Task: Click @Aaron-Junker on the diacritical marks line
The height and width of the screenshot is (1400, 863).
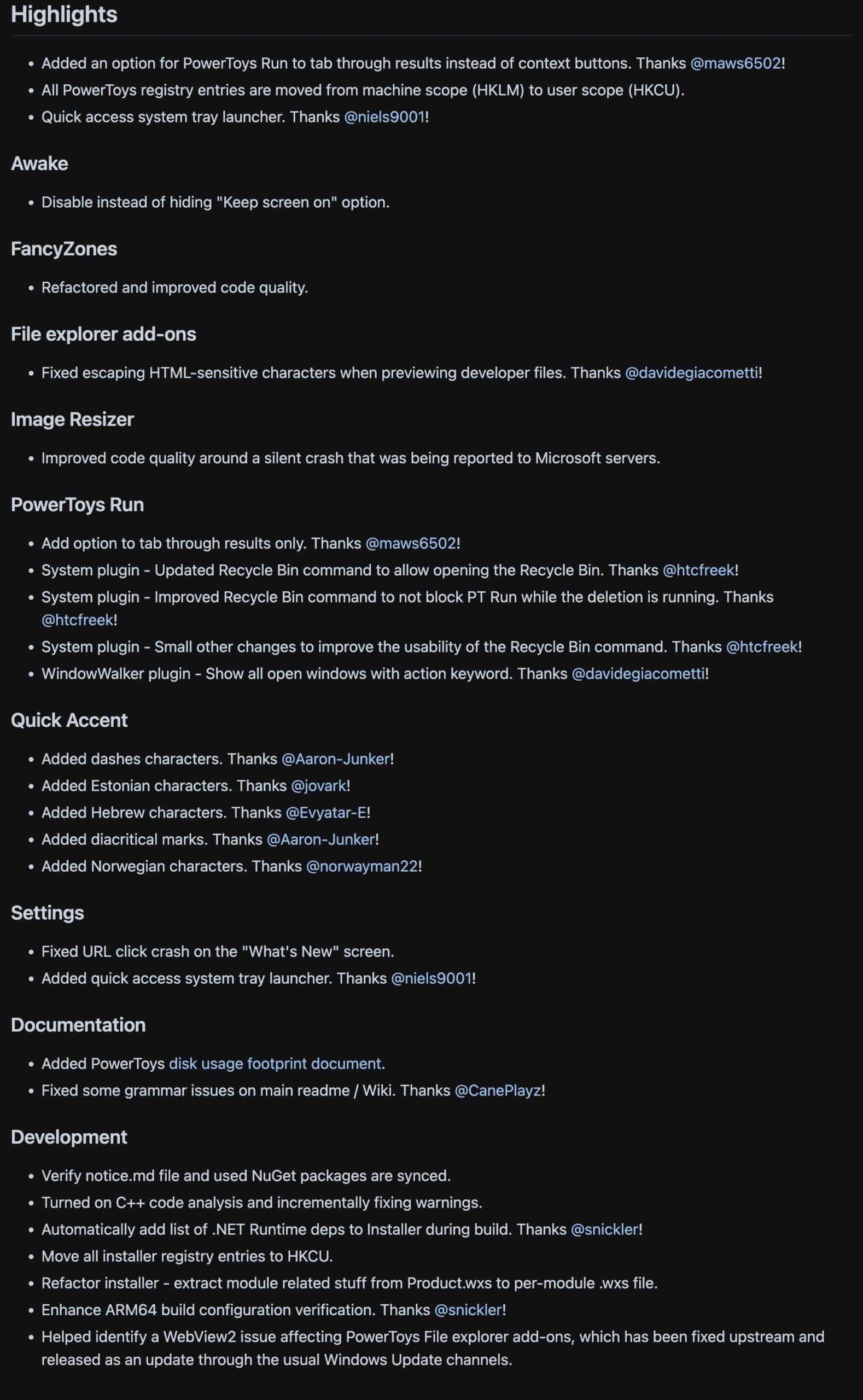Action: 321,839
